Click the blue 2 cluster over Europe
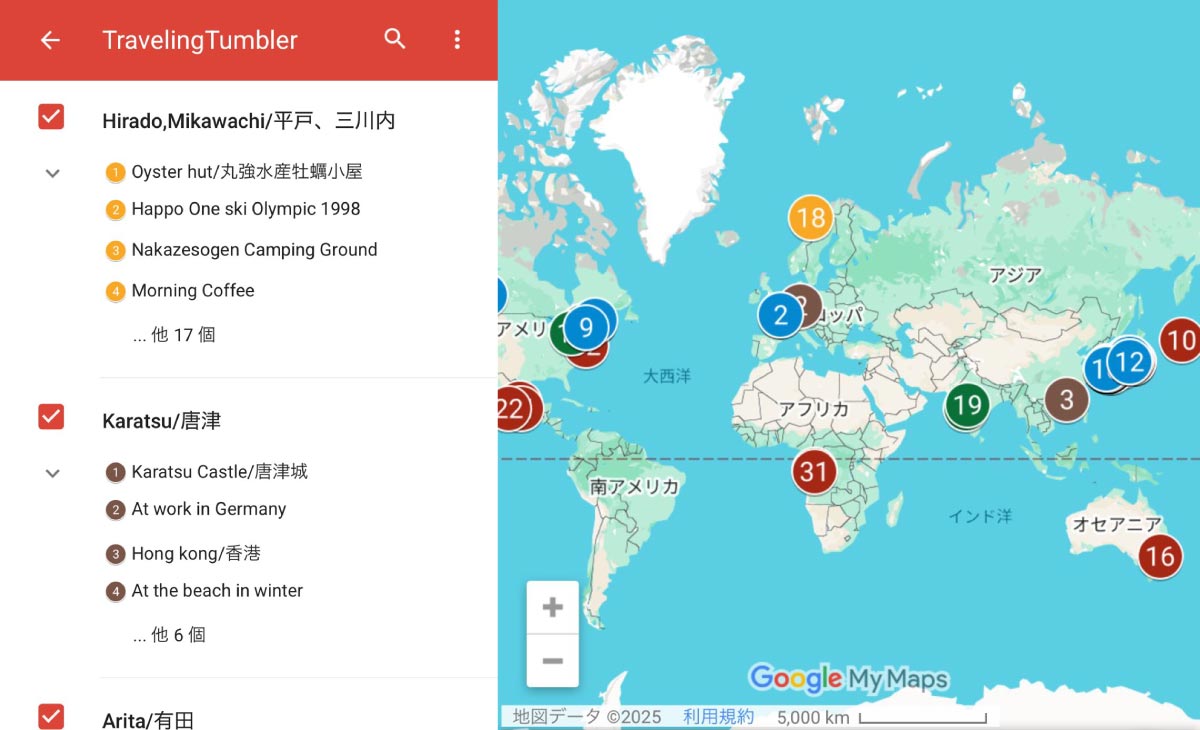This screenshot has width=1200, height=730. [x=780, y=315]
